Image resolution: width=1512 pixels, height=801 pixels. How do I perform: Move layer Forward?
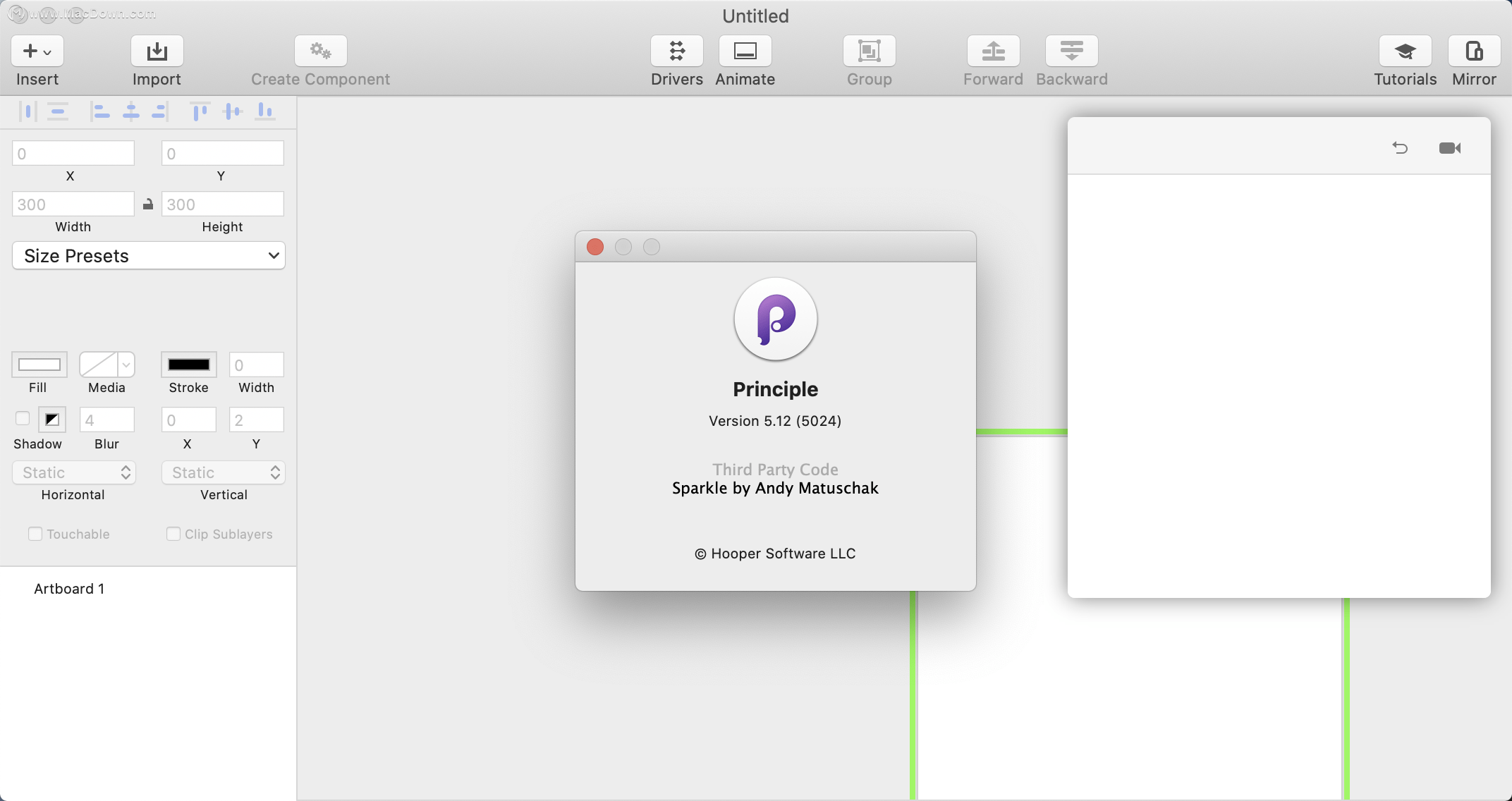point(994,51)
